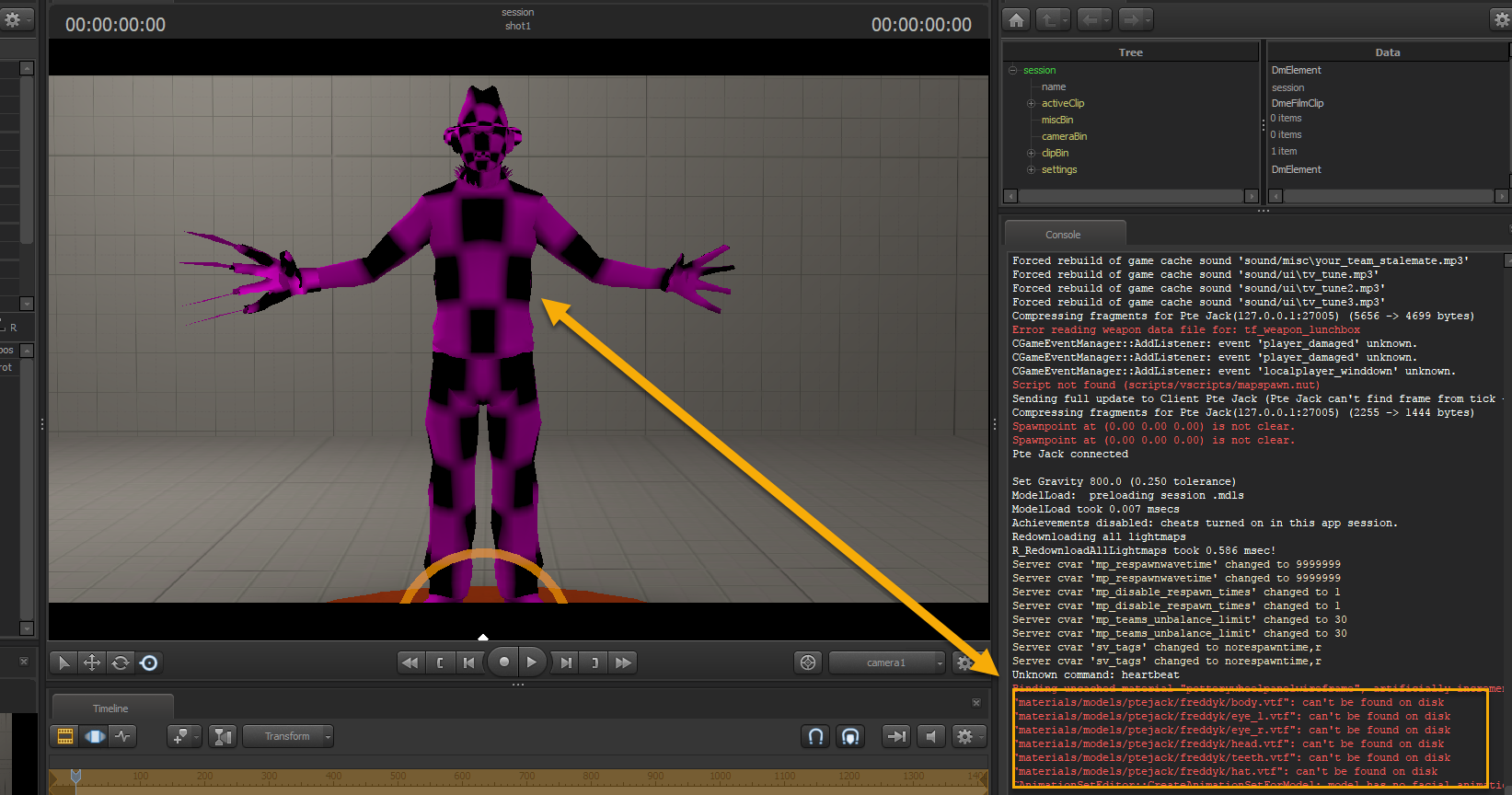Image resolution: width=1512 pixels, height=795 pixels.
Task: Click the Data column header
Action: [x=1388, y=52]
